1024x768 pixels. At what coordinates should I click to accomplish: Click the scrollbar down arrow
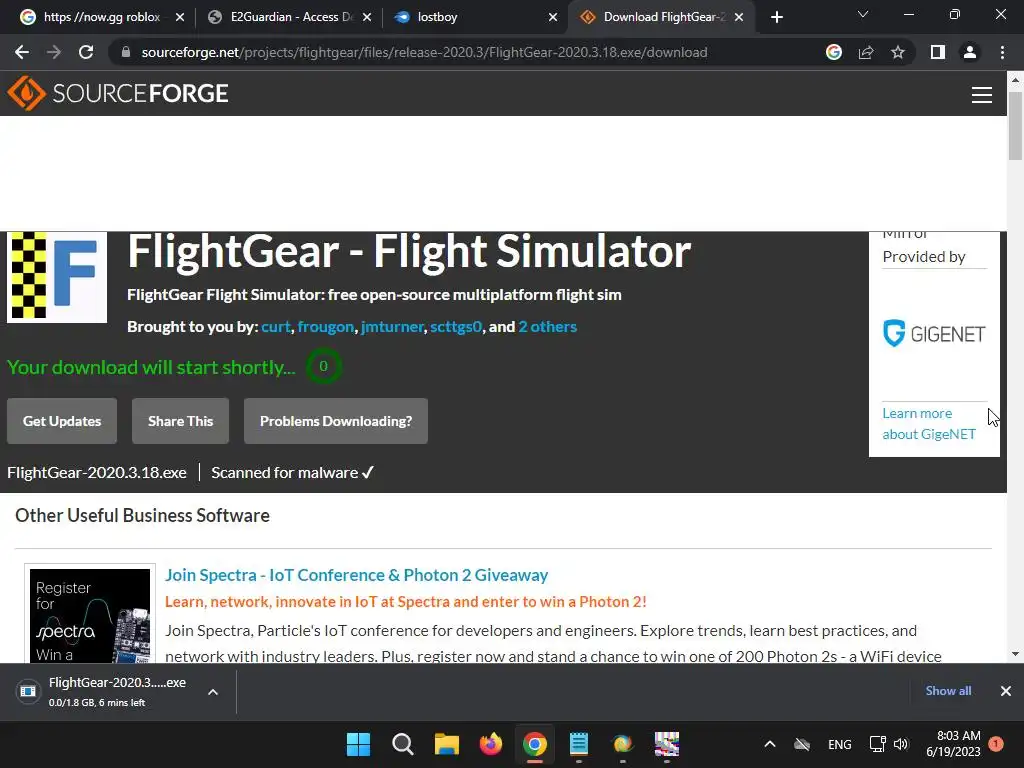[x=1015, y=654]
